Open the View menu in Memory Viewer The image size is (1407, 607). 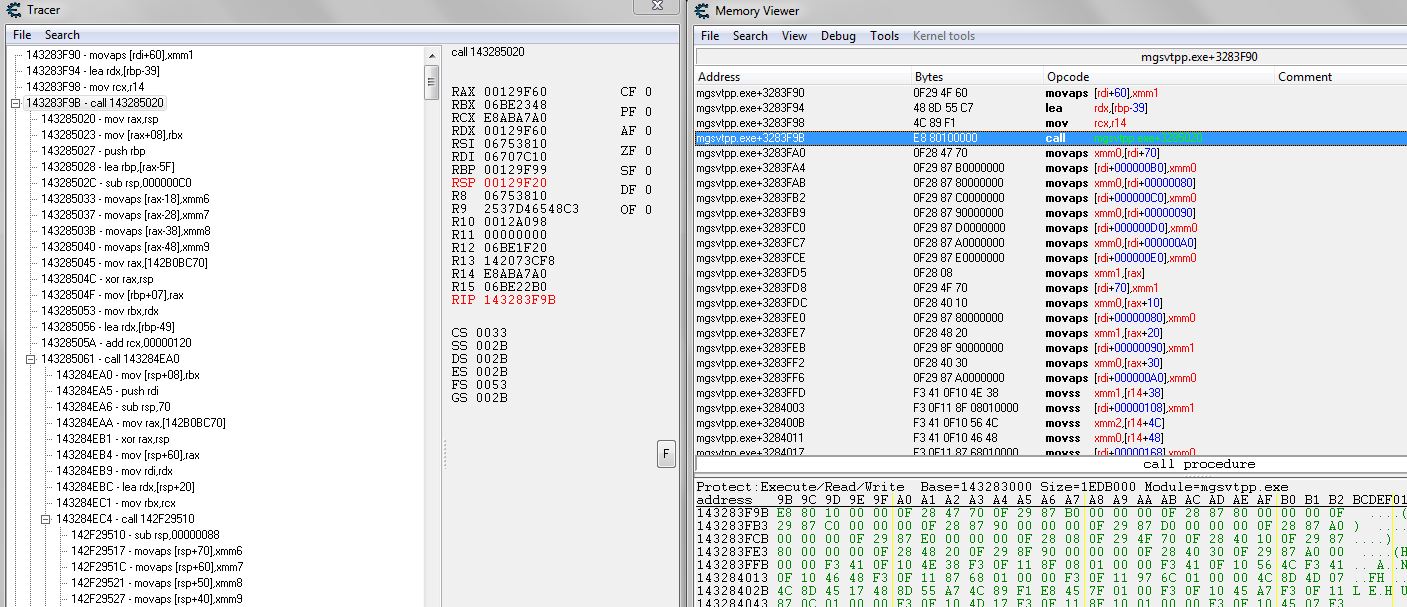coord(794,36)
